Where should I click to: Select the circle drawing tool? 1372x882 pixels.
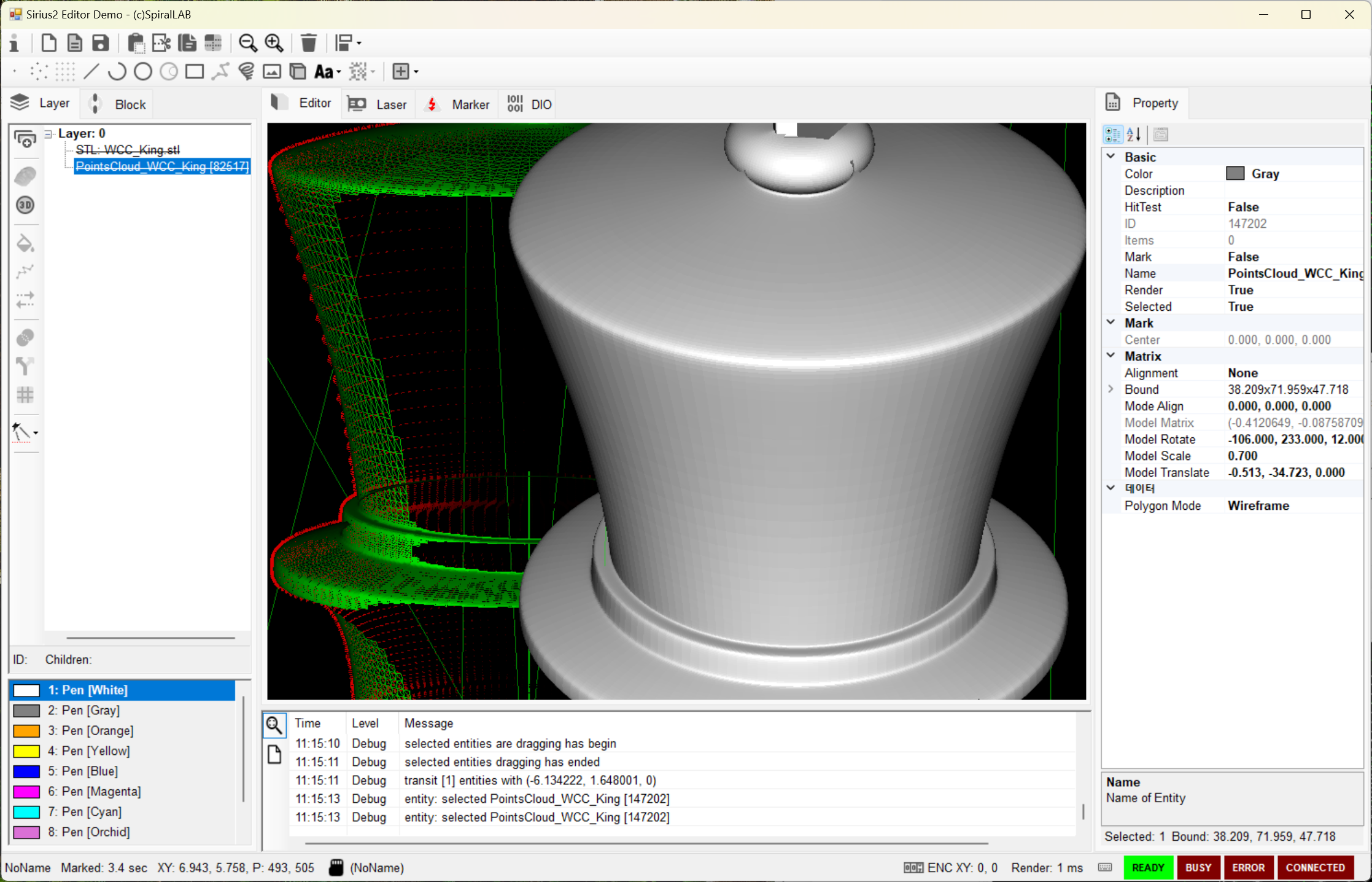point(142,72)
